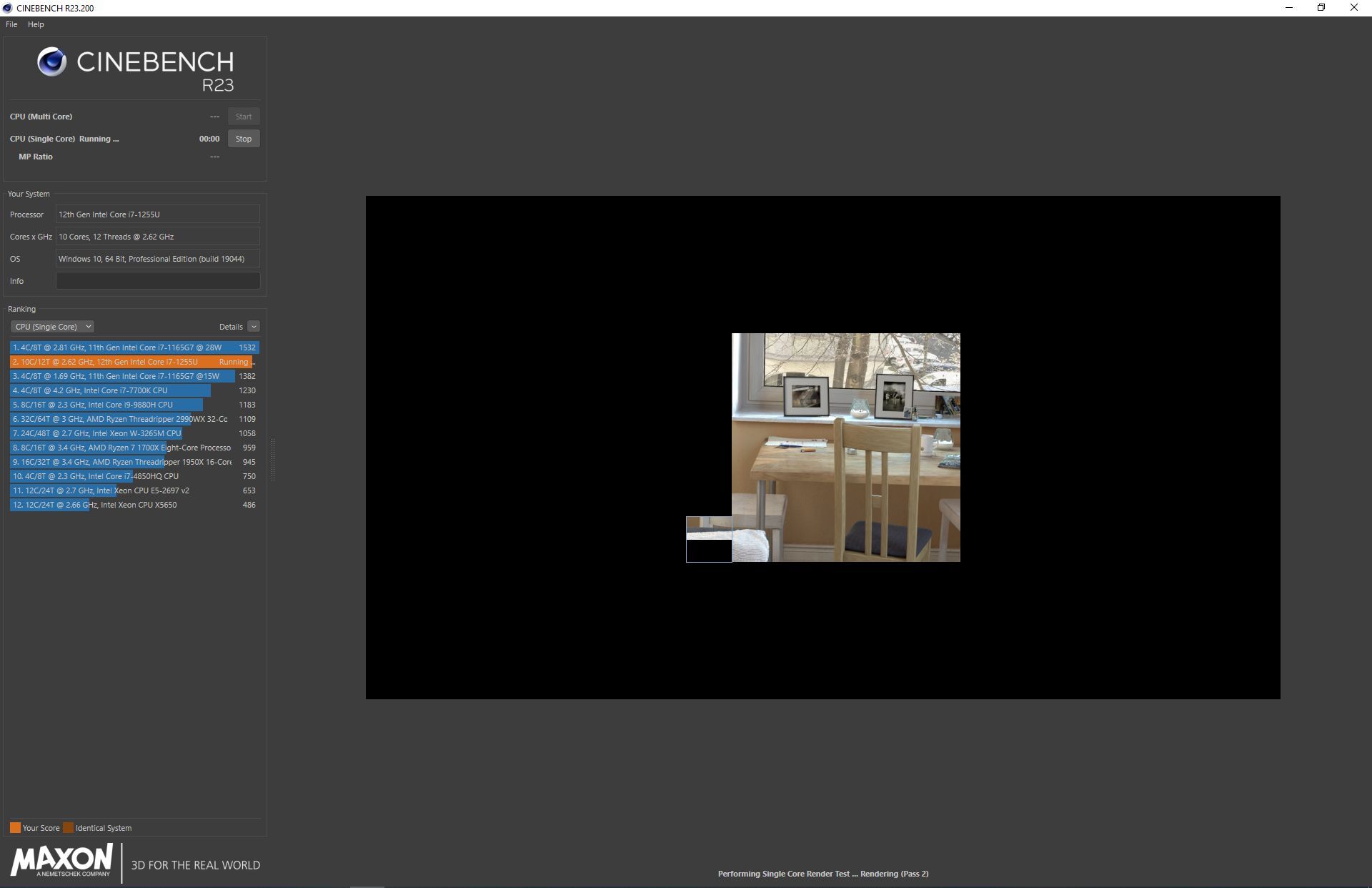
Task: Click the Multi Core Start button
Action: [244, 117]
